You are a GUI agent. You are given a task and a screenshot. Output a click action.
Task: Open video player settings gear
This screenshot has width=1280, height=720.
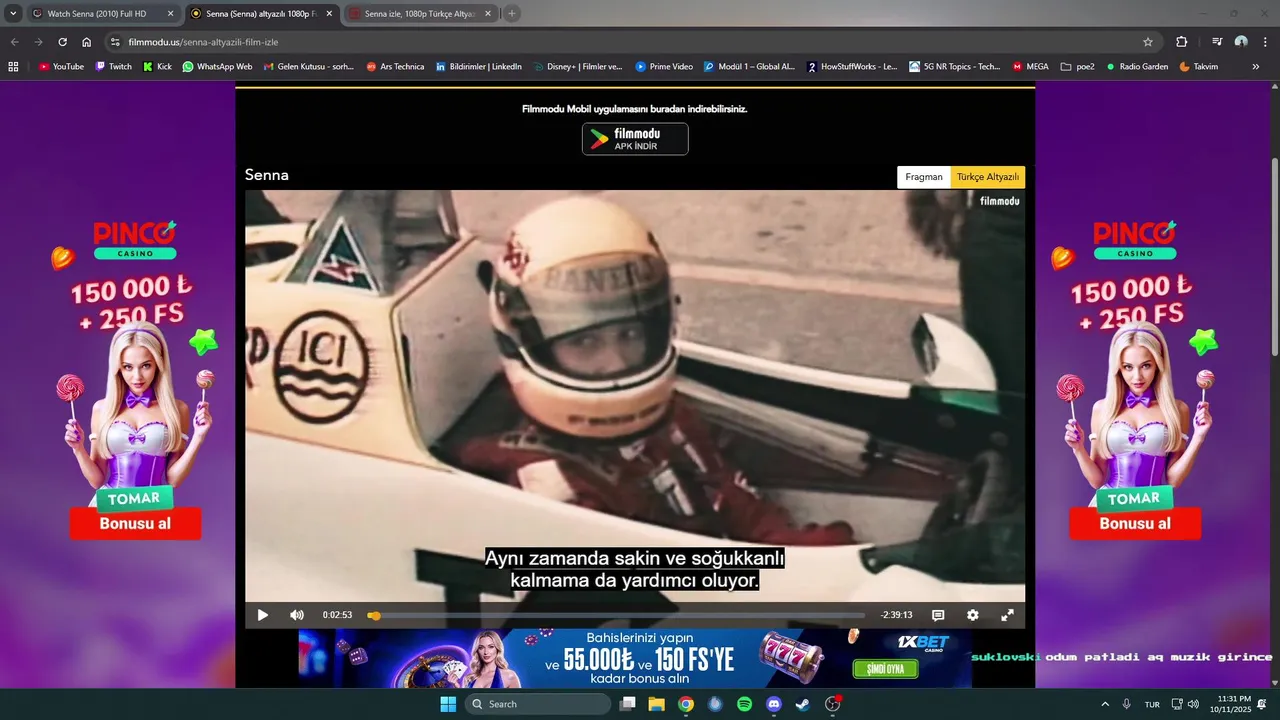[973, 615]
